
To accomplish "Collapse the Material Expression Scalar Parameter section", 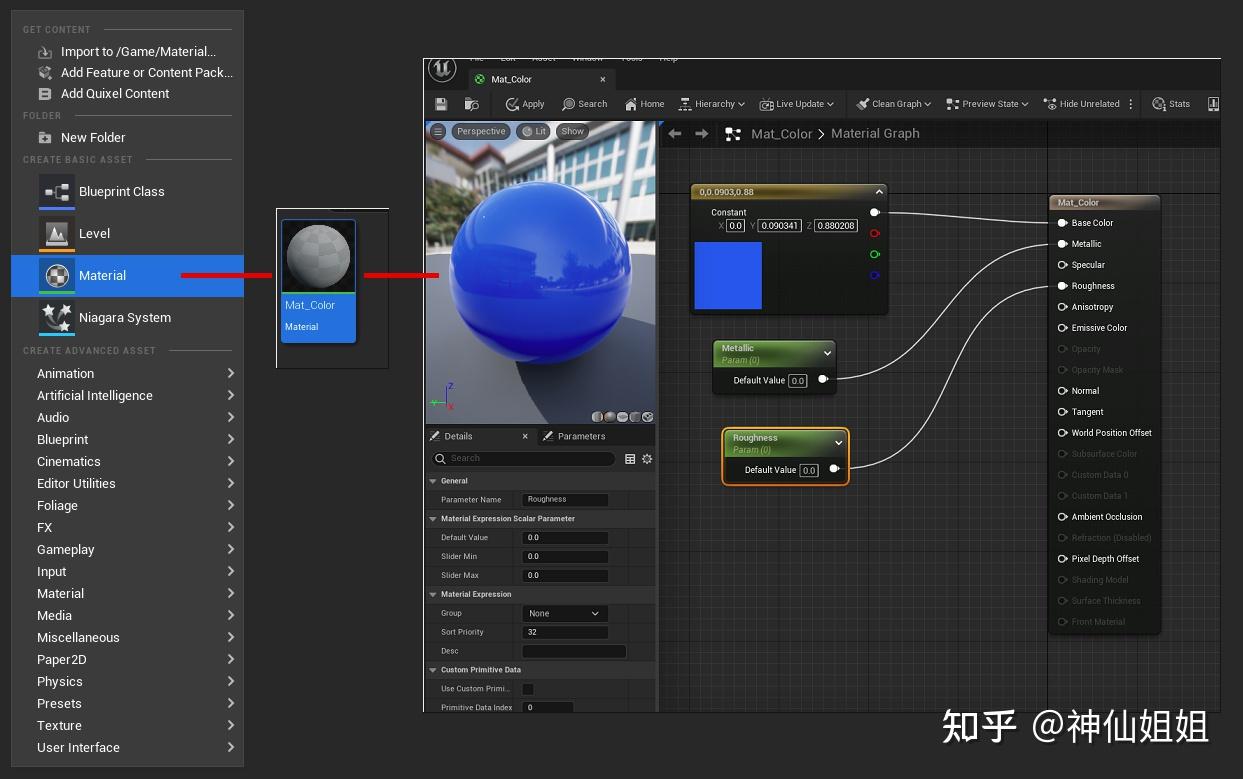I will (432, 518).
